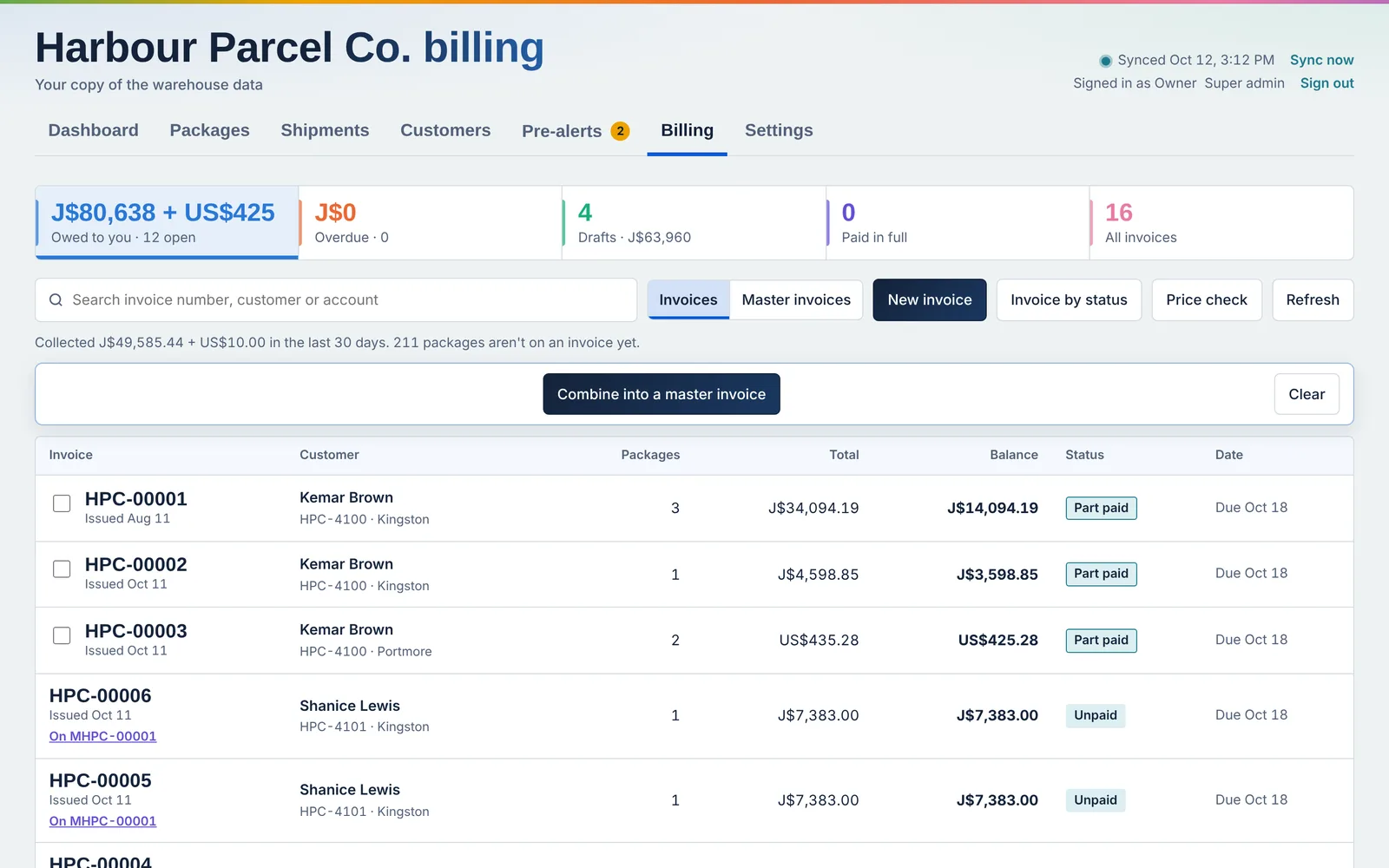Click the Sync now link

click(1321, 60)
